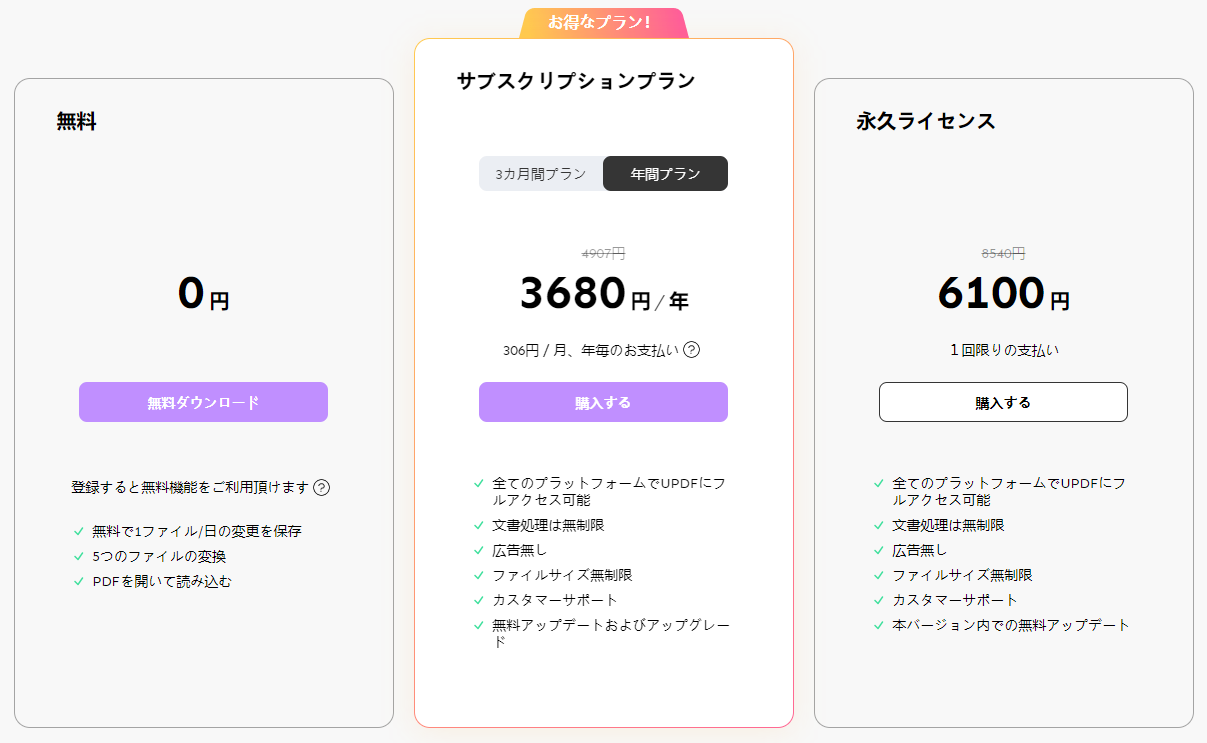Click the サブスクリプションプラン heading
Image resolution: width=1207 pixels, height=743 pixels.
coord(575,81)
